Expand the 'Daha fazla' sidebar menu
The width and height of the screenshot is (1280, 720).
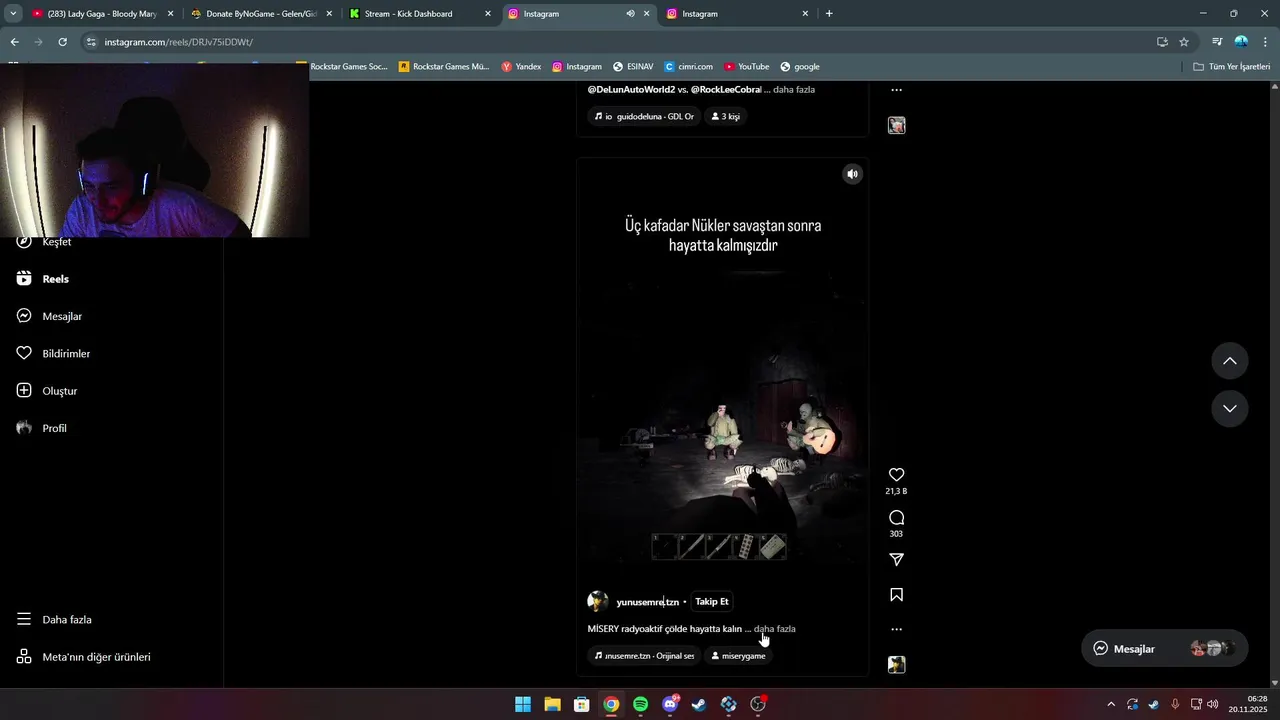(54, 620)
